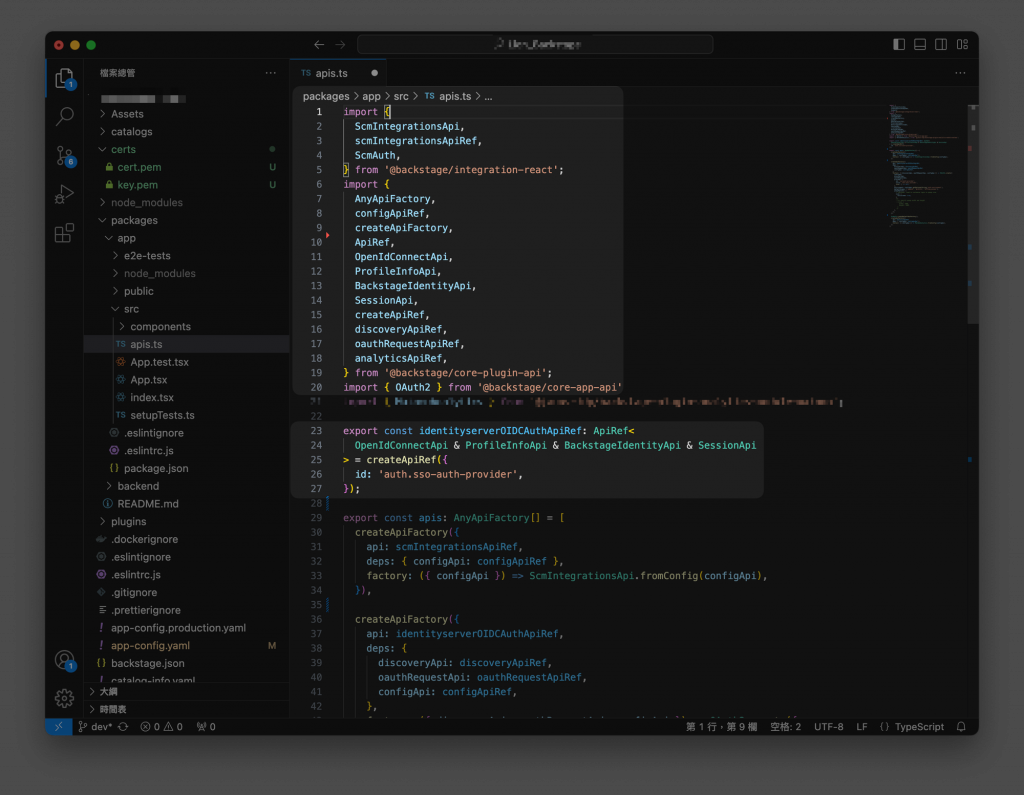
Task: Expand the Assets folder
Action: pyautogui.click(x=187, y=114)
